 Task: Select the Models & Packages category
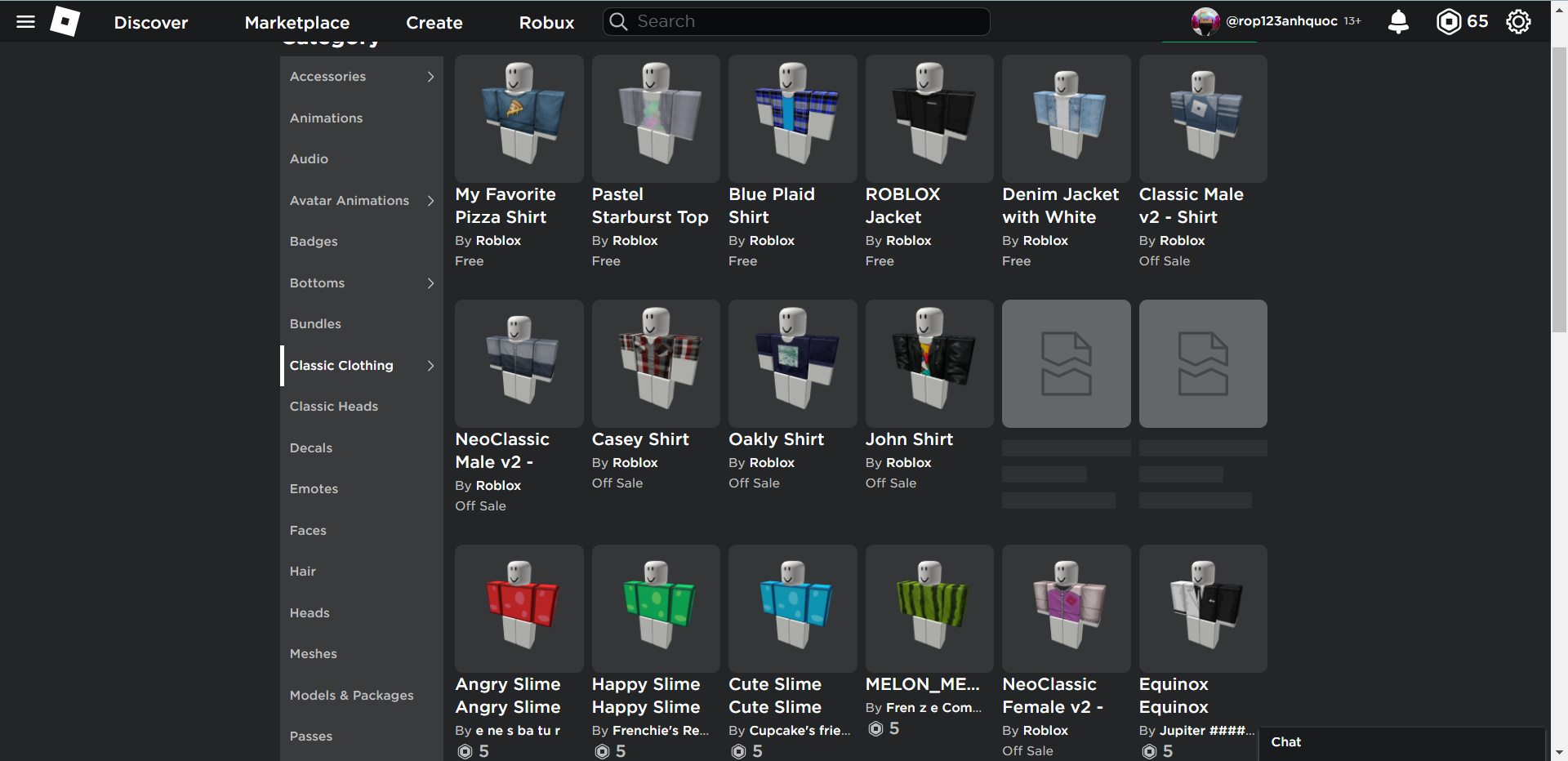pyautogui.click(x=352, y=696)
